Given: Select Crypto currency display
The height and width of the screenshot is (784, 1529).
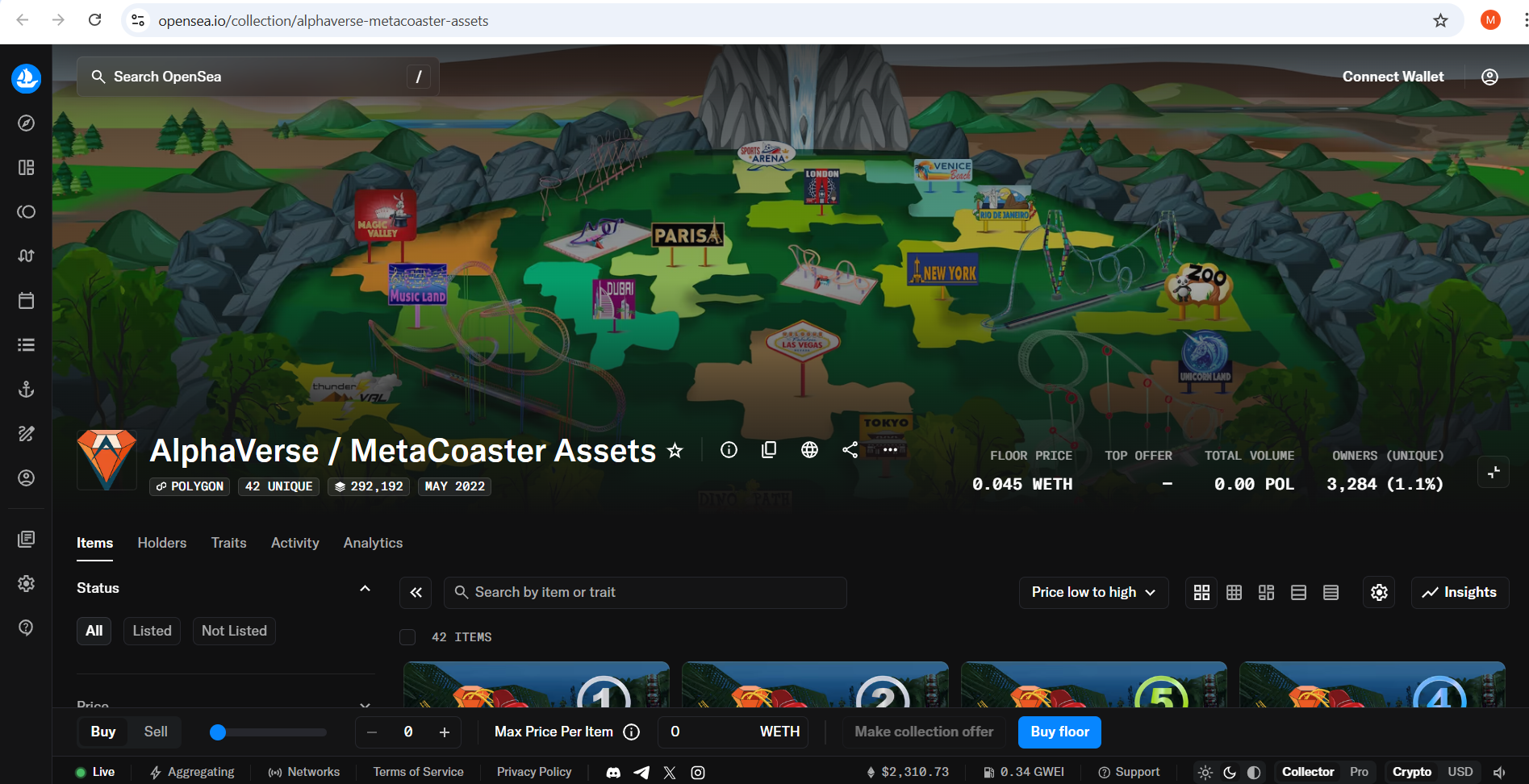Looking at the screenshot, I should [1412, 772].
